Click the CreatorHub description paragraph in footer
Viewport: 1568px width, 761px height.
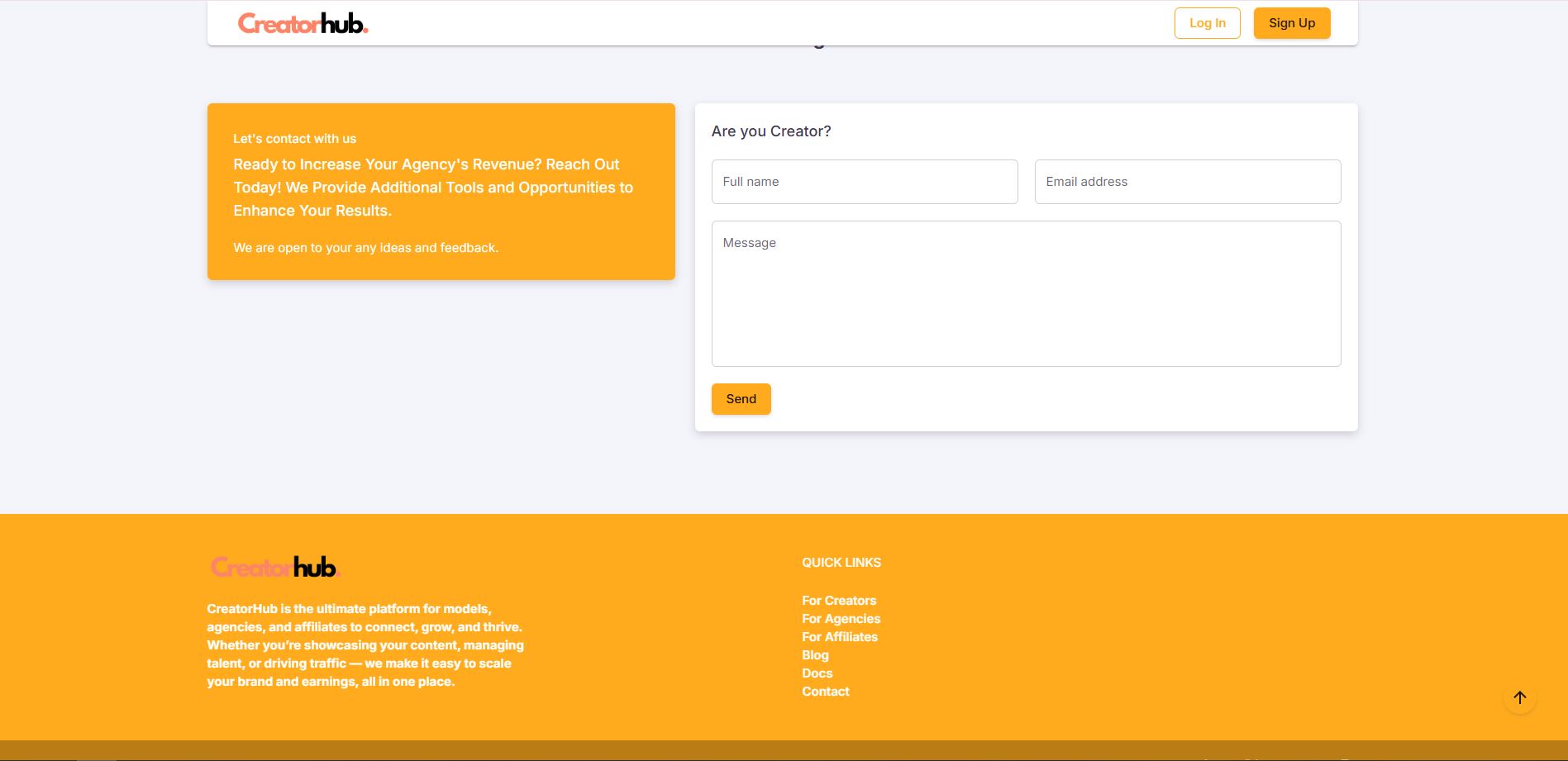coord(365,645)
